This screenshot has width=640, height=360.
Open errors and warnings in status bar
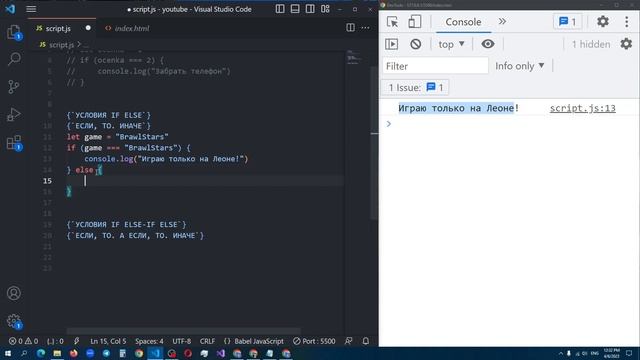[x=23, y=341]
